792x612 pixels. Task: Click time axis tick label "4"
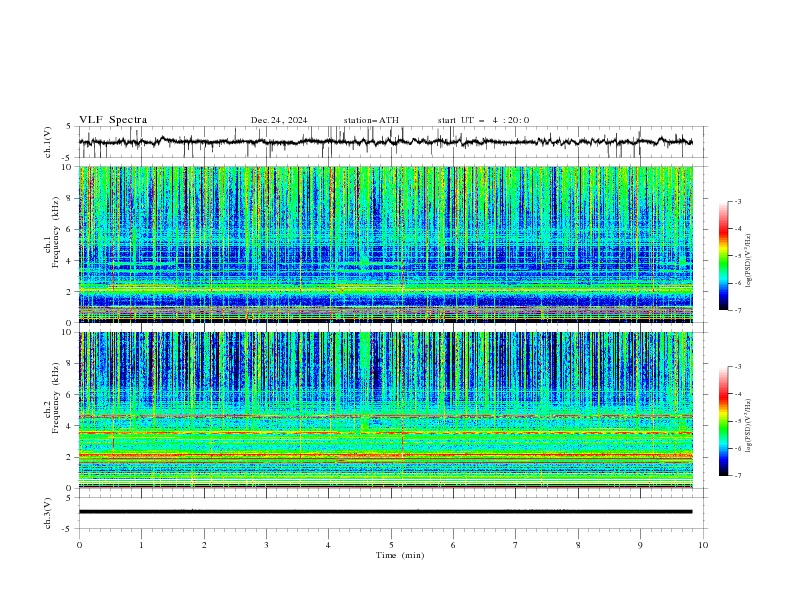coord(328,545)
